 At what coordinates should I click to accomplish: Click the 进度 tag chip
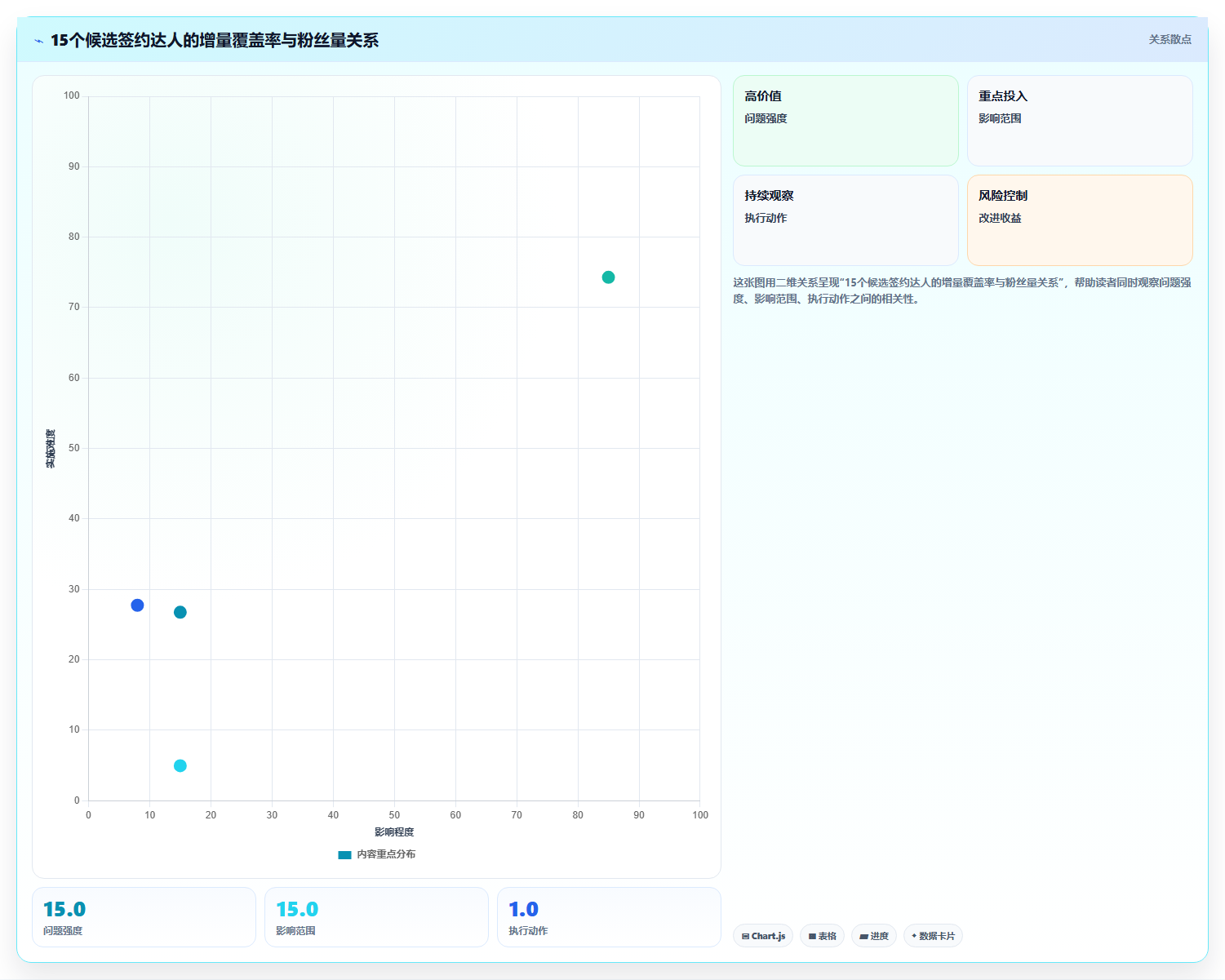pyautogui.click(x=874, y=936)
